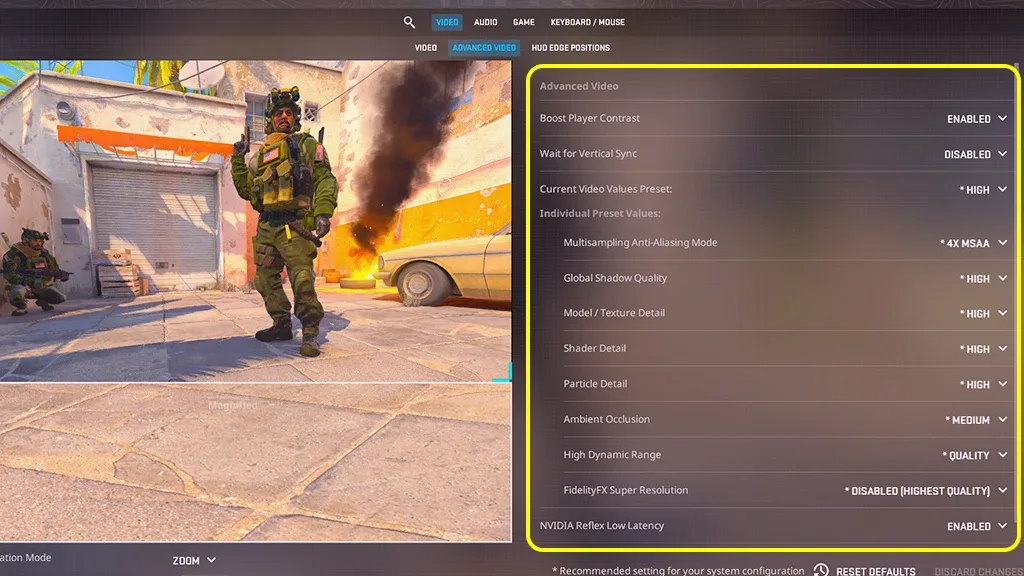Expand the FidelityFX Super Resolution dropdown

click(x=925, y=490)
